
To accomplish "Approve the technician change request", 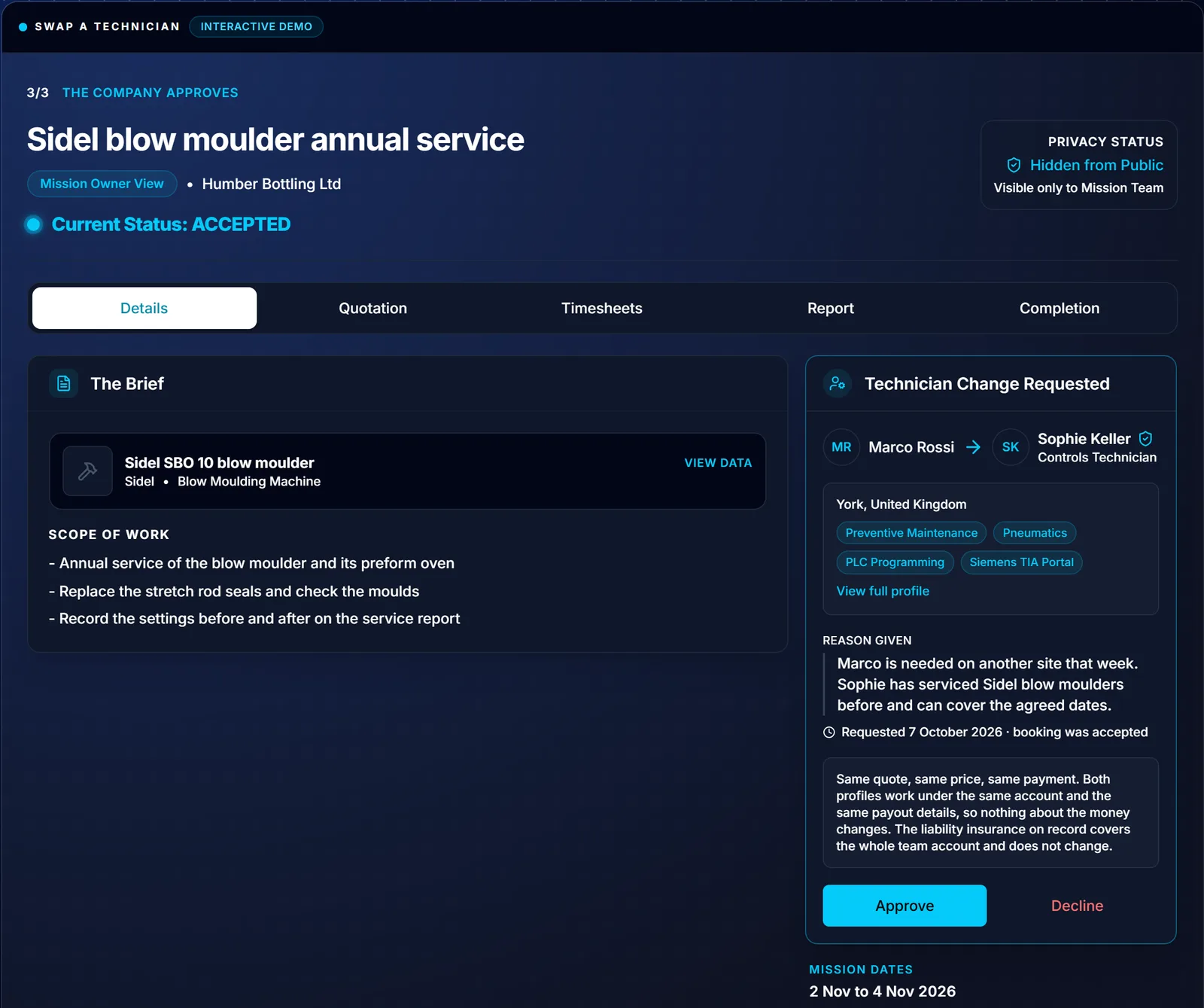I will click(905, 906).
